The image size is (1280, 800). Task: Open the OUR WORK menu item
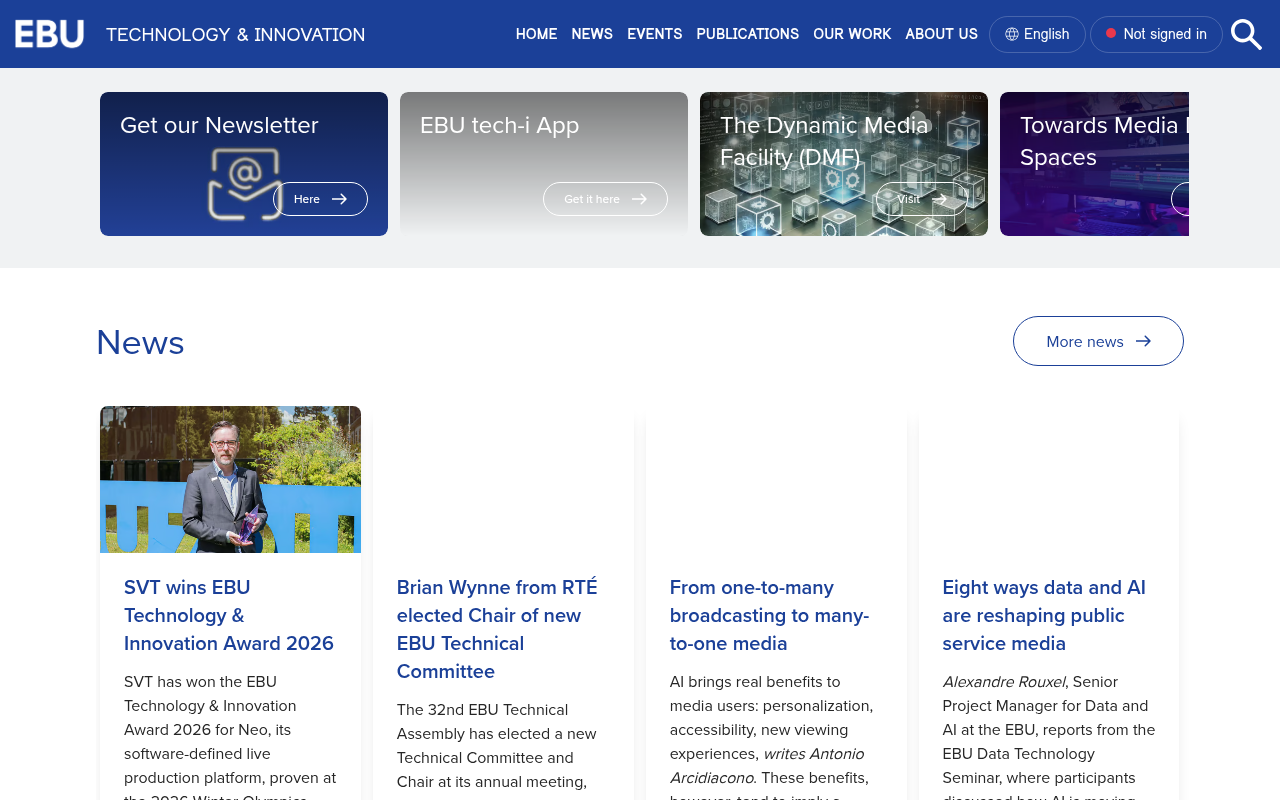pyautogui.click(x=852, y=34)
